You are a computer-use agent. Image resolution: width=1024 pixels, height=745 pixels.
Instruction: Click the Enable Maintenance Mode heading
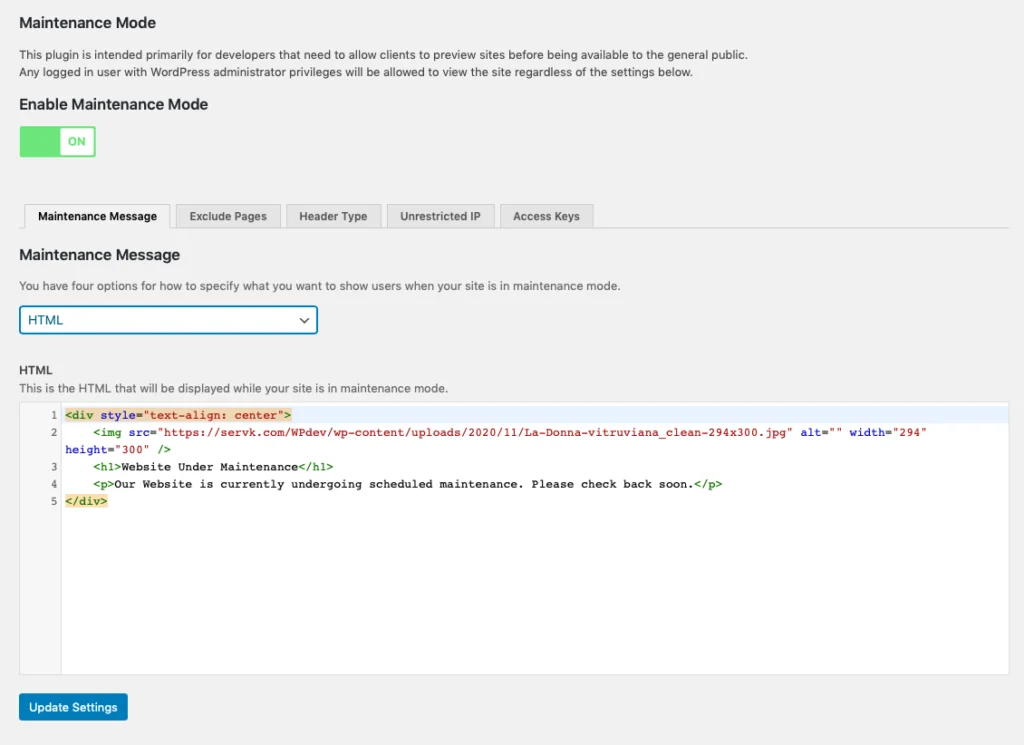coord(114,104)
